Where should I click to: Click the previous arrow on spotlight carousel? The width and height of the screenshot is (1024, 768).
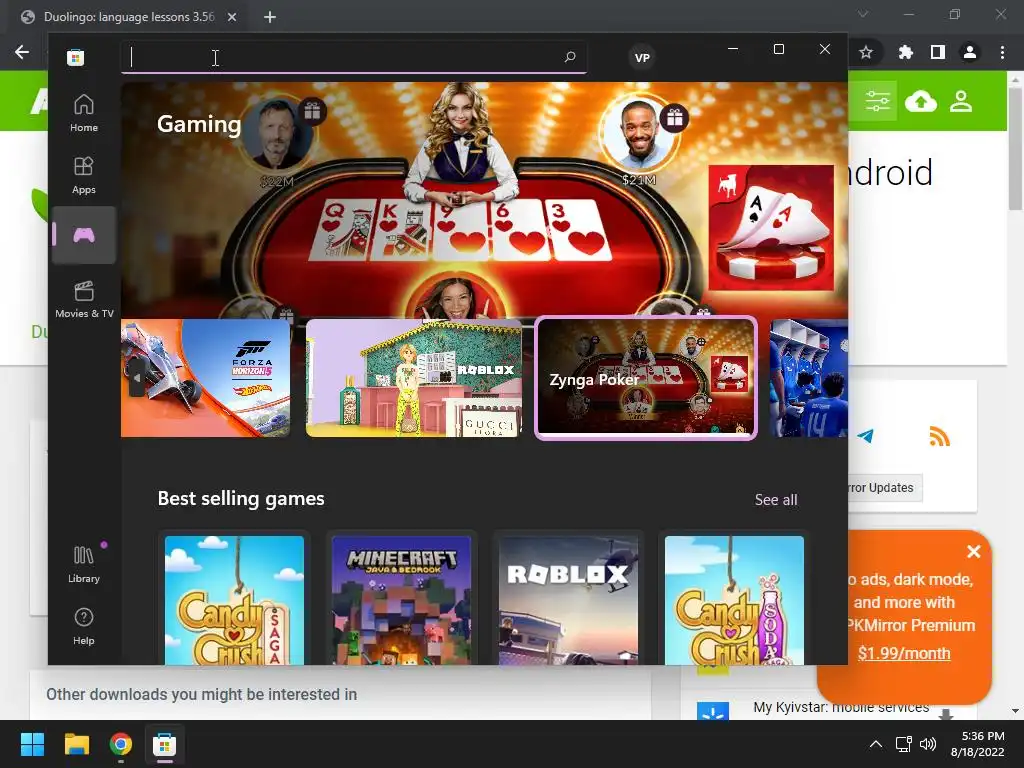coord(136,378)
